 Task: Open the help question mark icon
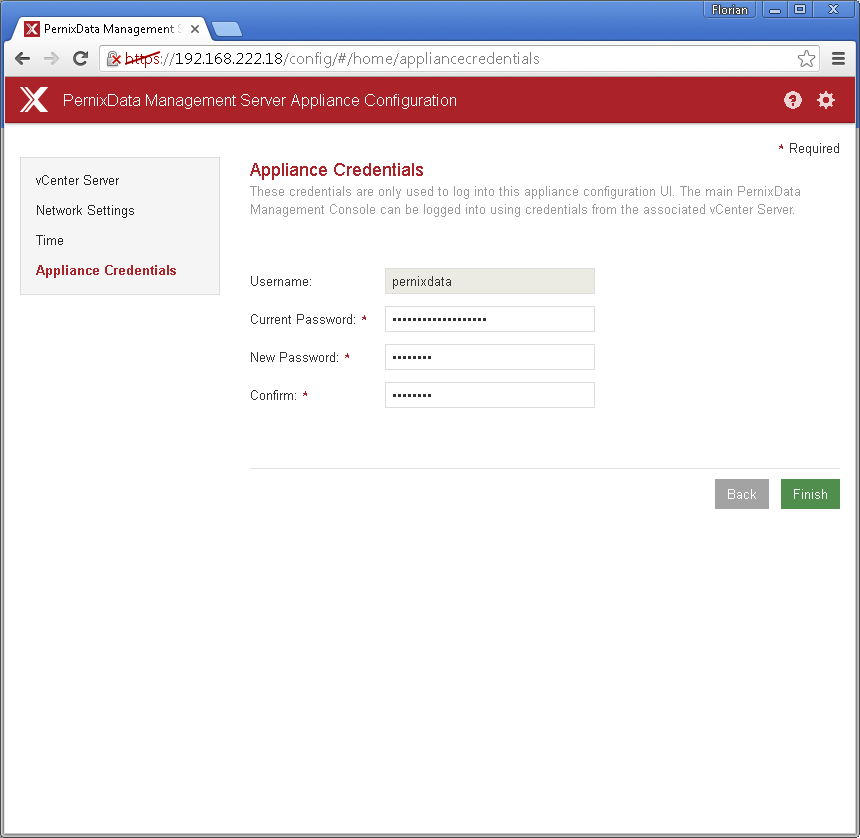(x=793, y=100)
